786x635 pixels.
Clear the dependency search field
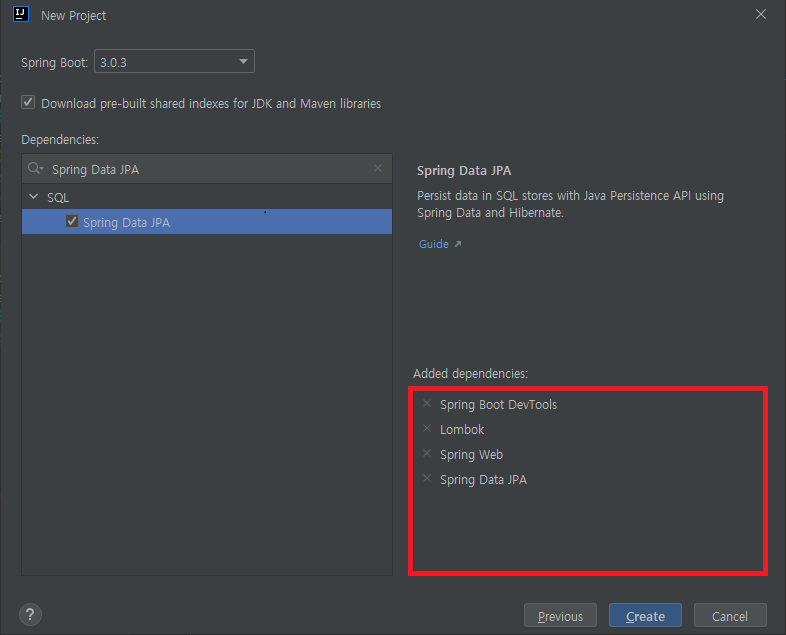tap(378, 168)
